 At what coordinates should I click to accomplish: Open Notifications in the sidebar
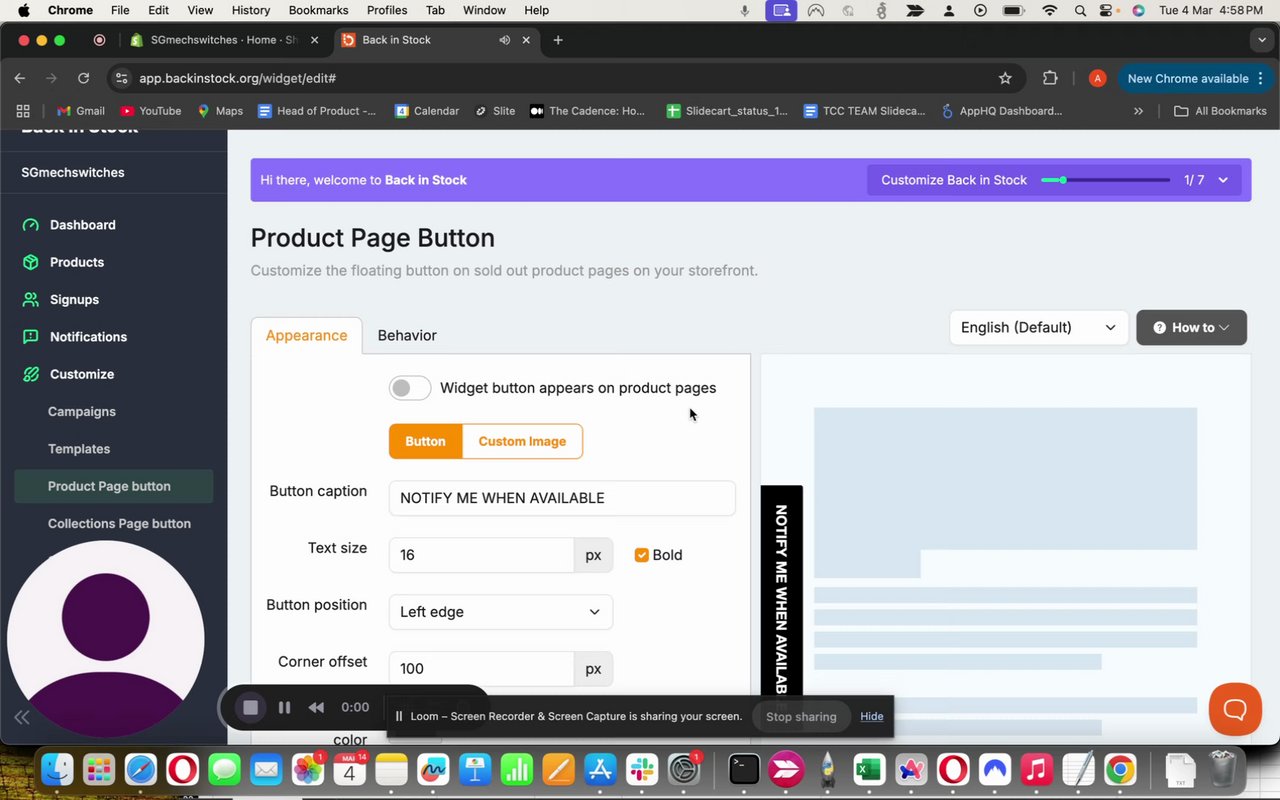(88, 337)
